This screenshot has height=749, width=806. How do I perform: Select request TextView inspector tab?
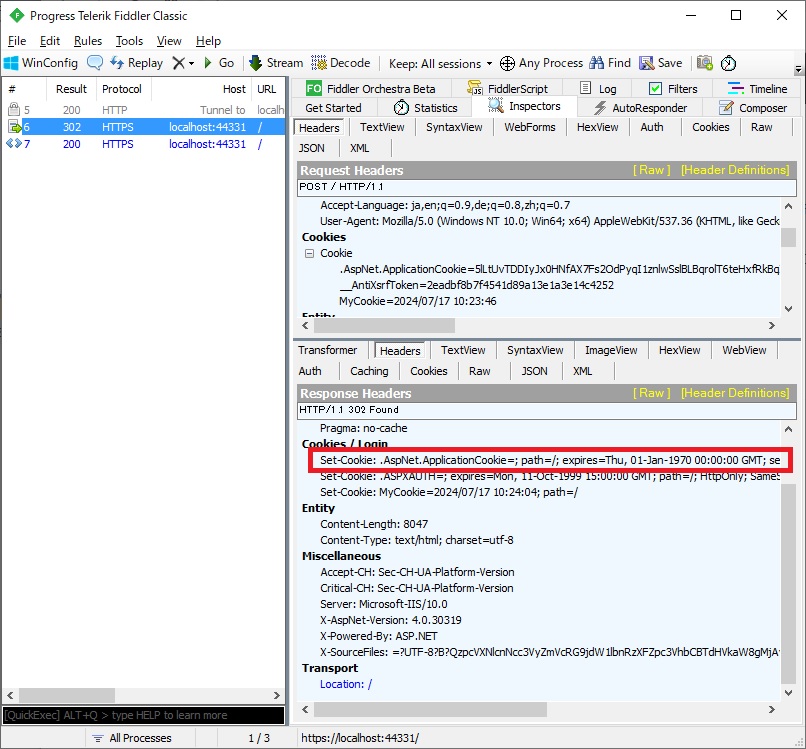[x=382, y=127]
